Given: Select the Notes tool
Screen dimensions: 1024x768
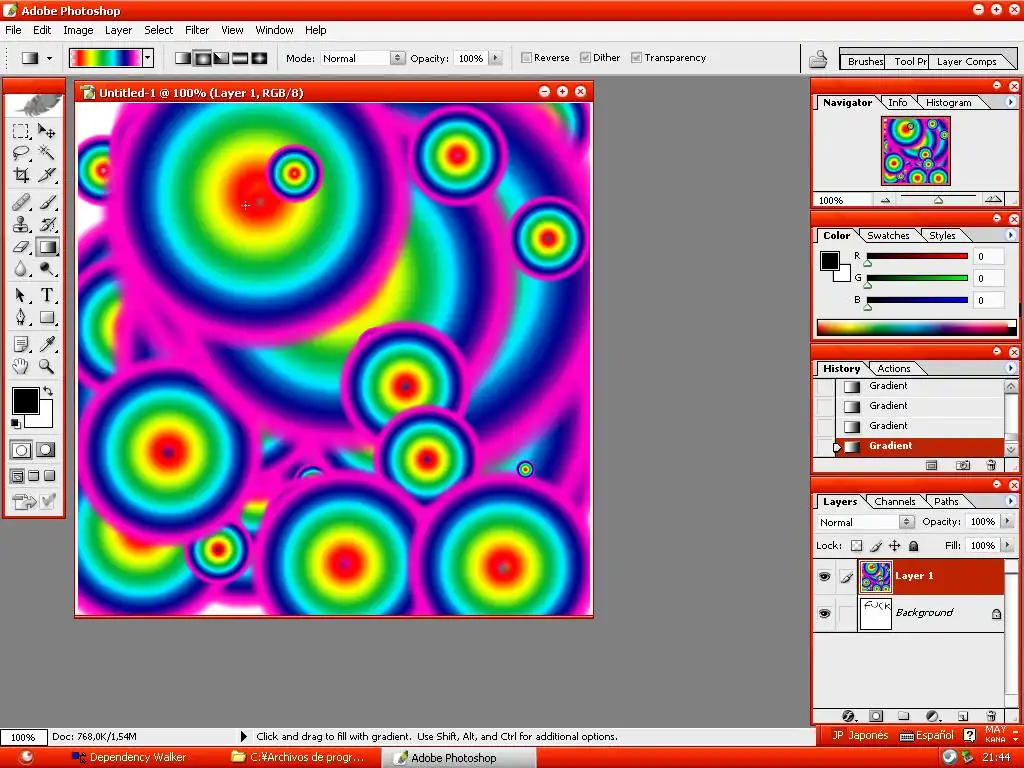Looking at the screenshot, I should point(21,344).
